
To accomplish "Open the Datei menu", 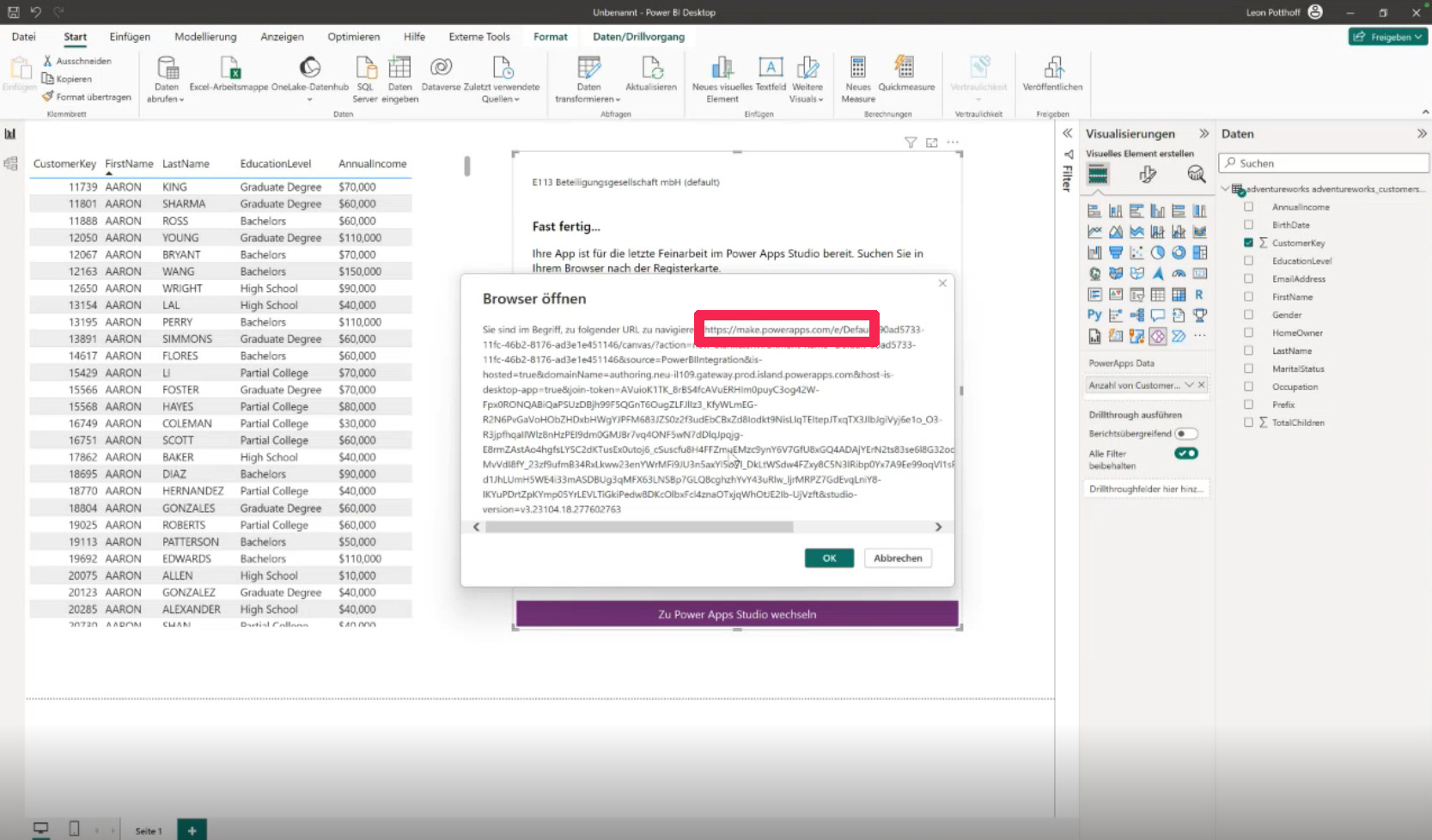I will tap(24, 37).
